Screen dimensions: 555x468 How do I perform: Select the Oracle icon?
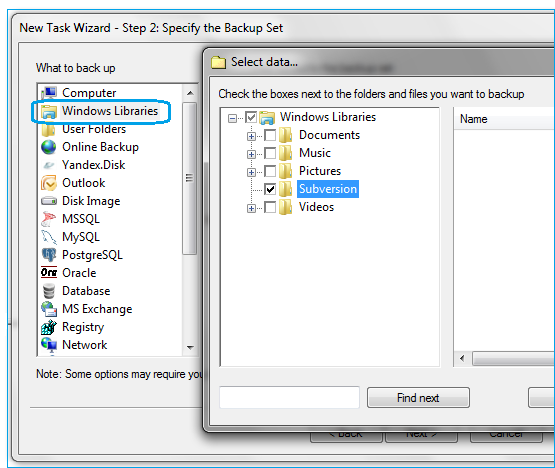(49, 272)
